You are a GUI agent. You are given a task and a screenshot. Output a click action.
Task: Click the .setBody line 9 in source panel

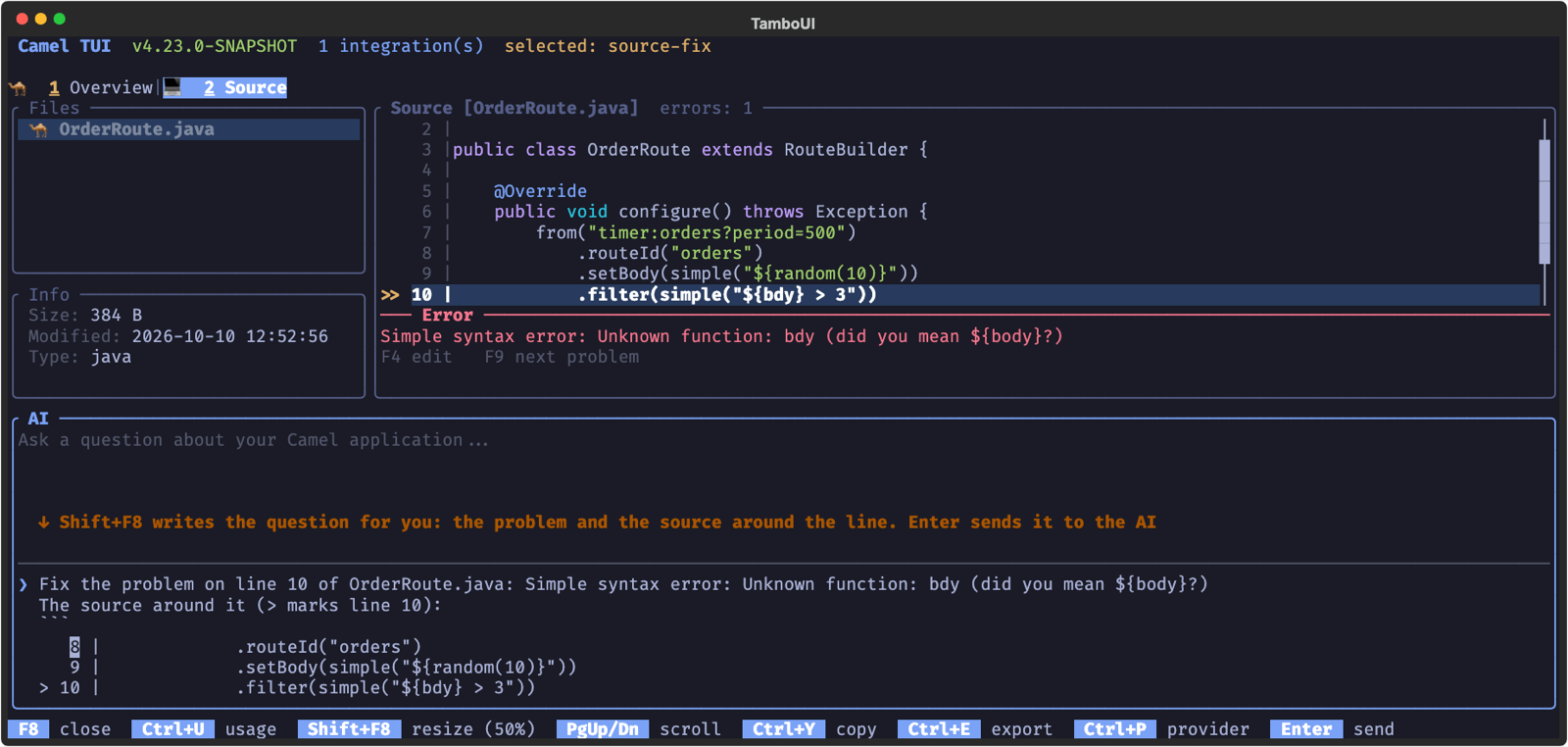(748, 274)
